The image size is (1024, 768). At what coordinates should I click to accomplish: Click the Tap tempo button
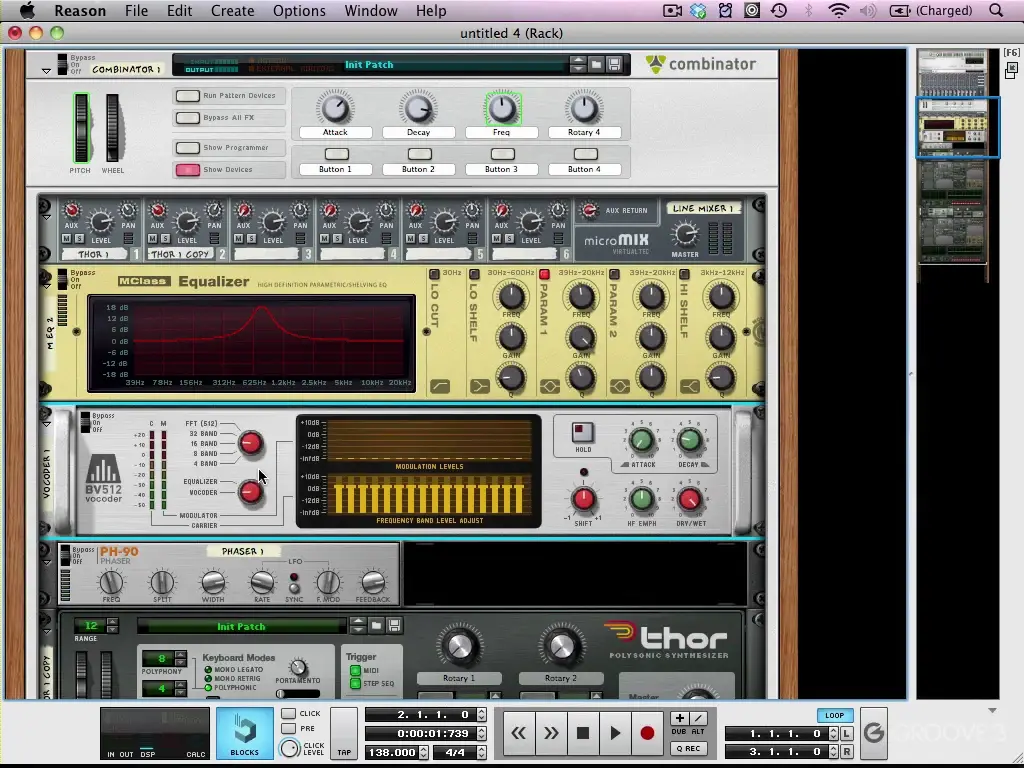tap(344, 733)
